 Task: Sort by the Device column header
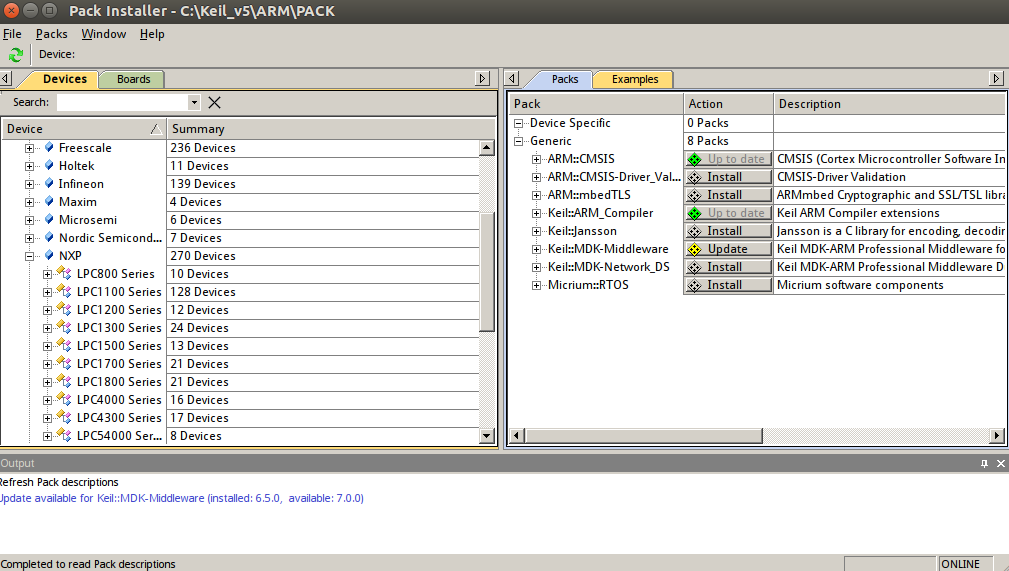(84, 129)
